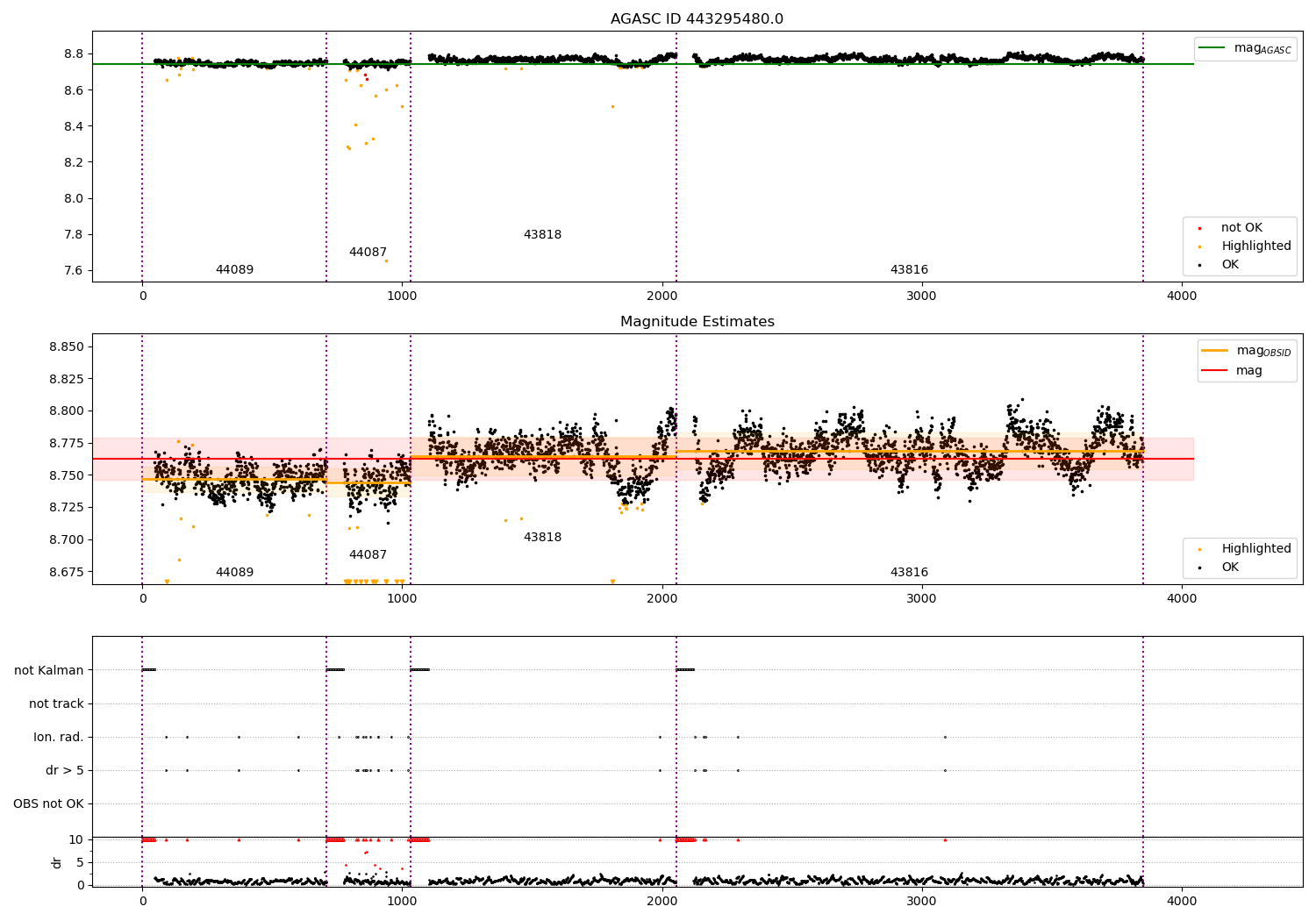Click the 8.850 y-axis tick label

click(67, 347)
